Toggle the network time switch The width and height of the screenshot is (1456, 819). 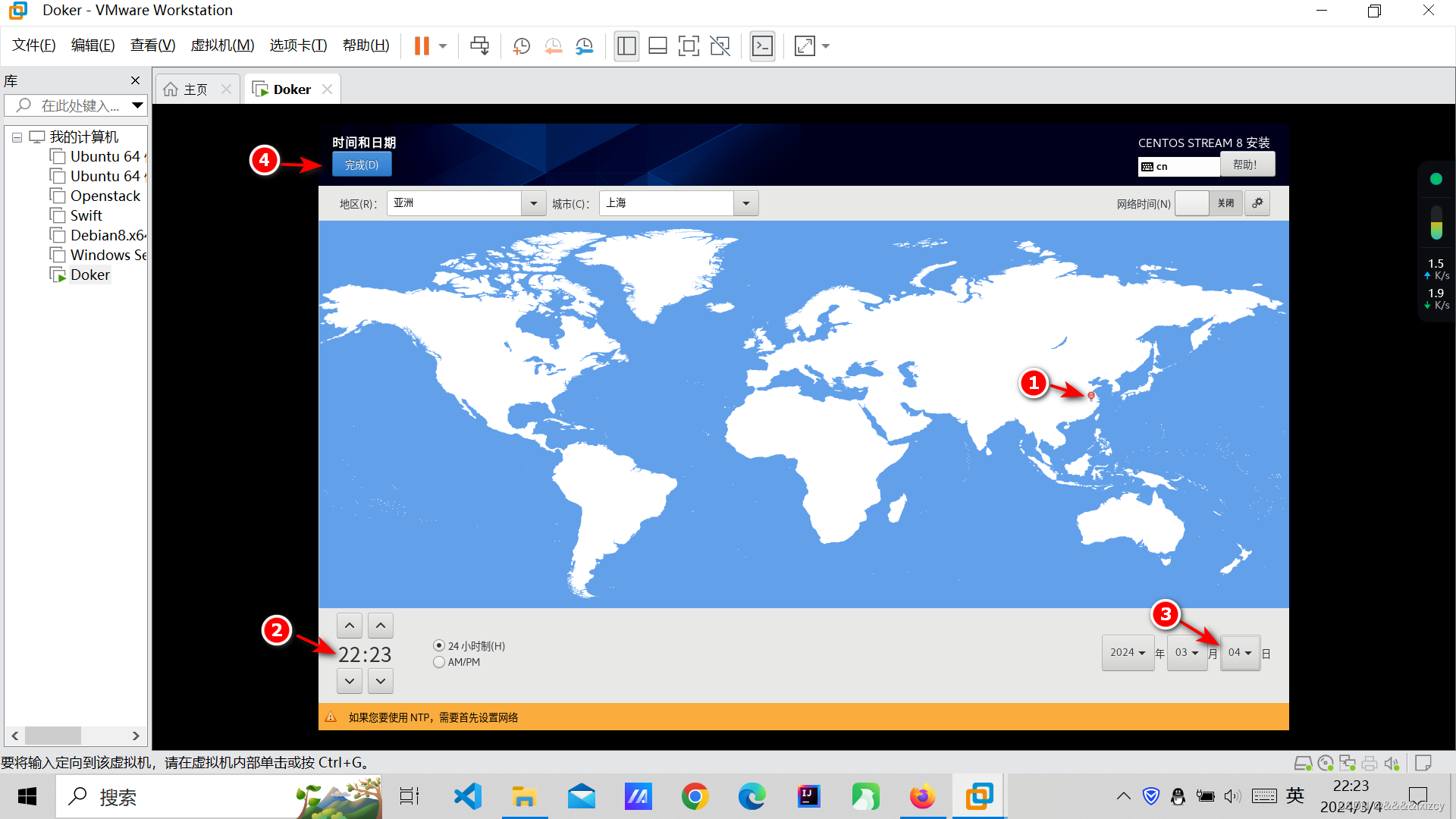[1209, 203]
